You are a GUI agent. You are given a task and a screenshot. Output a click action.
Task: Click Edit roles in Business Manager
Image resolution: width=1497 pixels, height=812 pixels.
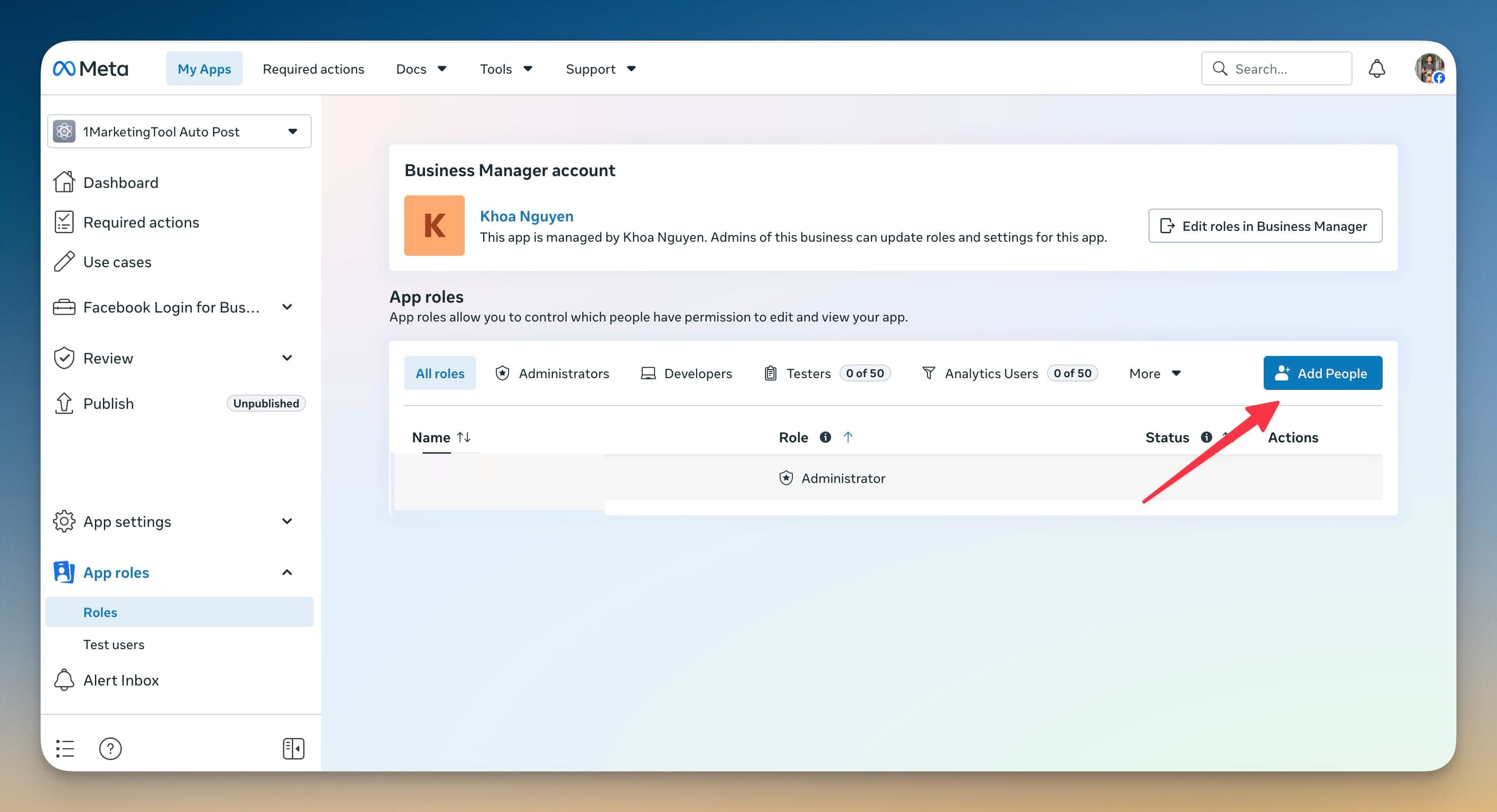coord(1265,225)
